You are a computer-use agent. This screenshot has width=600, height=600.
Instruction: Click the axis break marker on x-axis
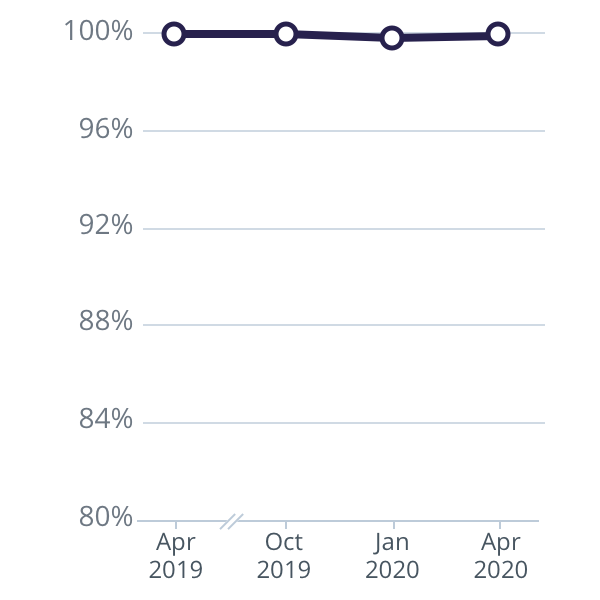232,521
